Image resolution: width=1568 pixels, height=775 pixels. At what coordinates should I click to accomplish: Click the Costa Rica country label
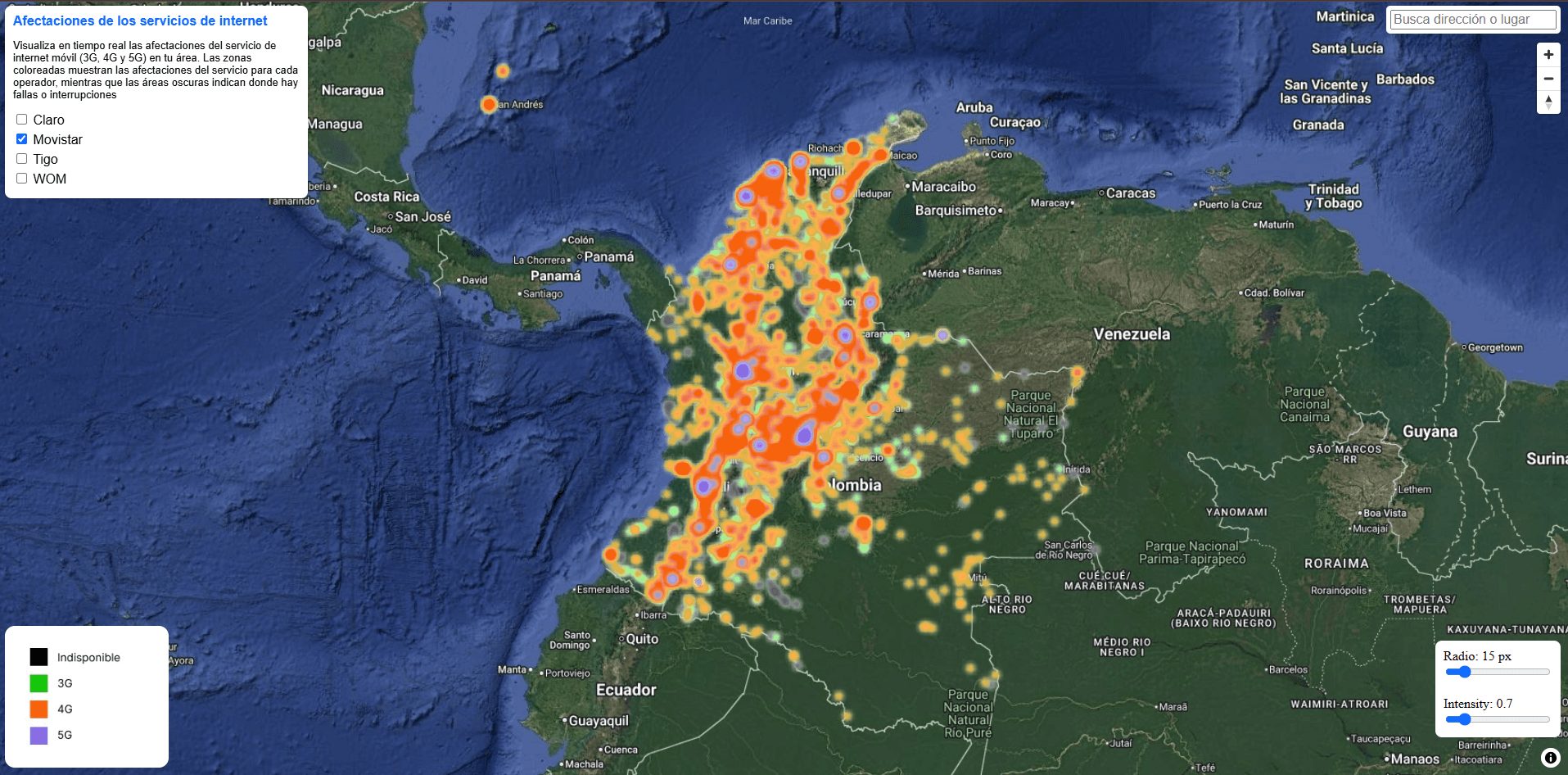pos(386,197)
